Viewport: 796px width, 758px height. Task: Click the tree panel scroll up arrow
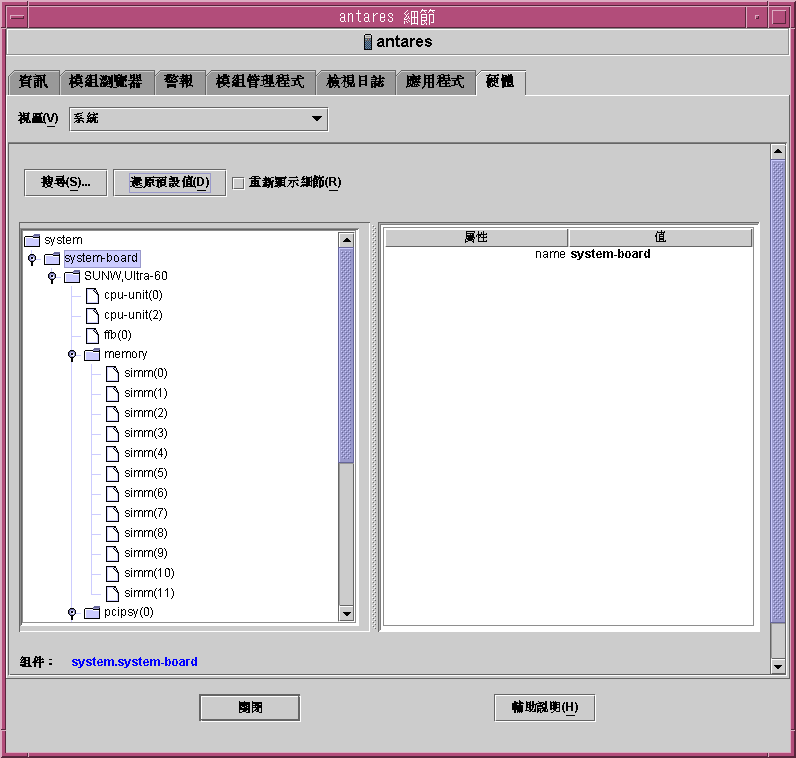click(x=346, y=240)
